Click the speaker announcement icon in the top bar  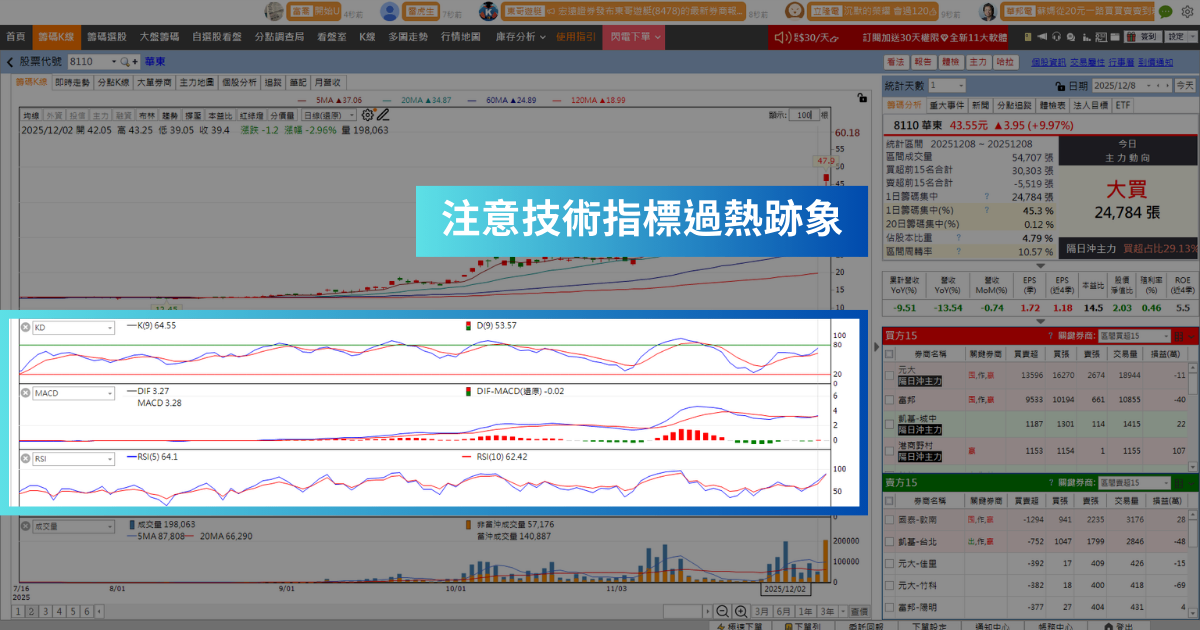pos(782,38)
